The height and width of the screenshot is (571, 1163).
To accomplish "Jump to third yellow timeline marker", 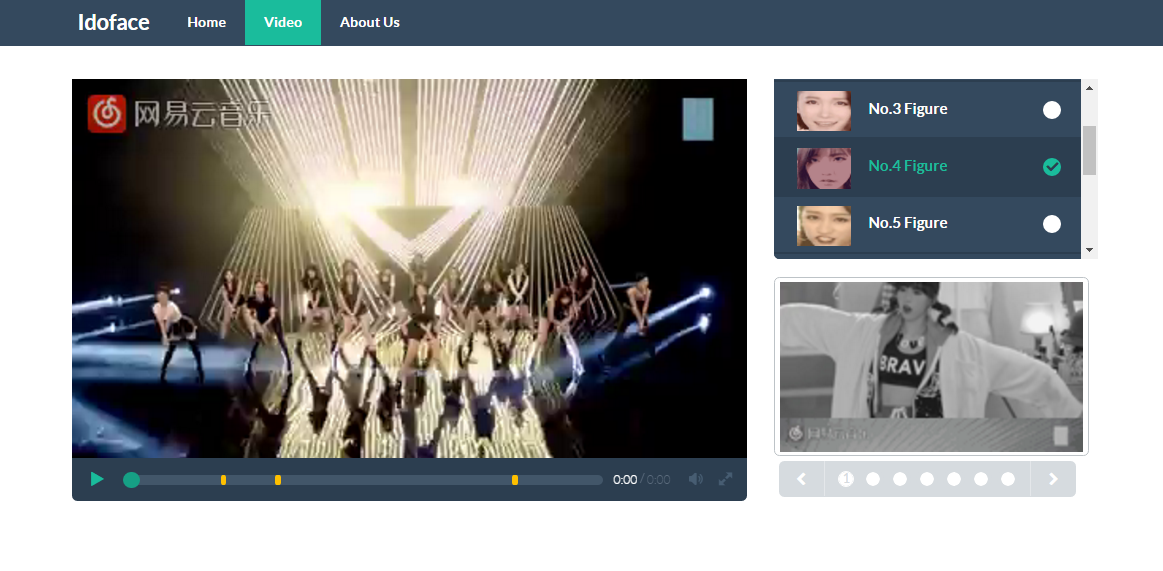I will coord(515,480).
